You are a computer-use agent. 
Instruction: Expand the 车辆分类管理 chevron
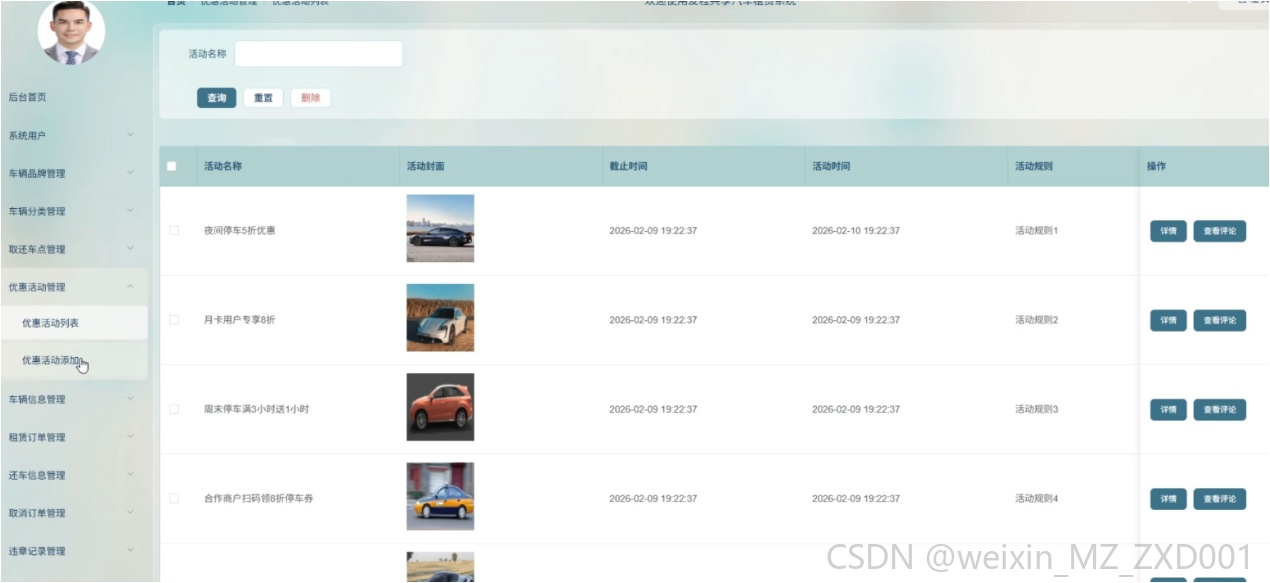[x=130, y=211]
